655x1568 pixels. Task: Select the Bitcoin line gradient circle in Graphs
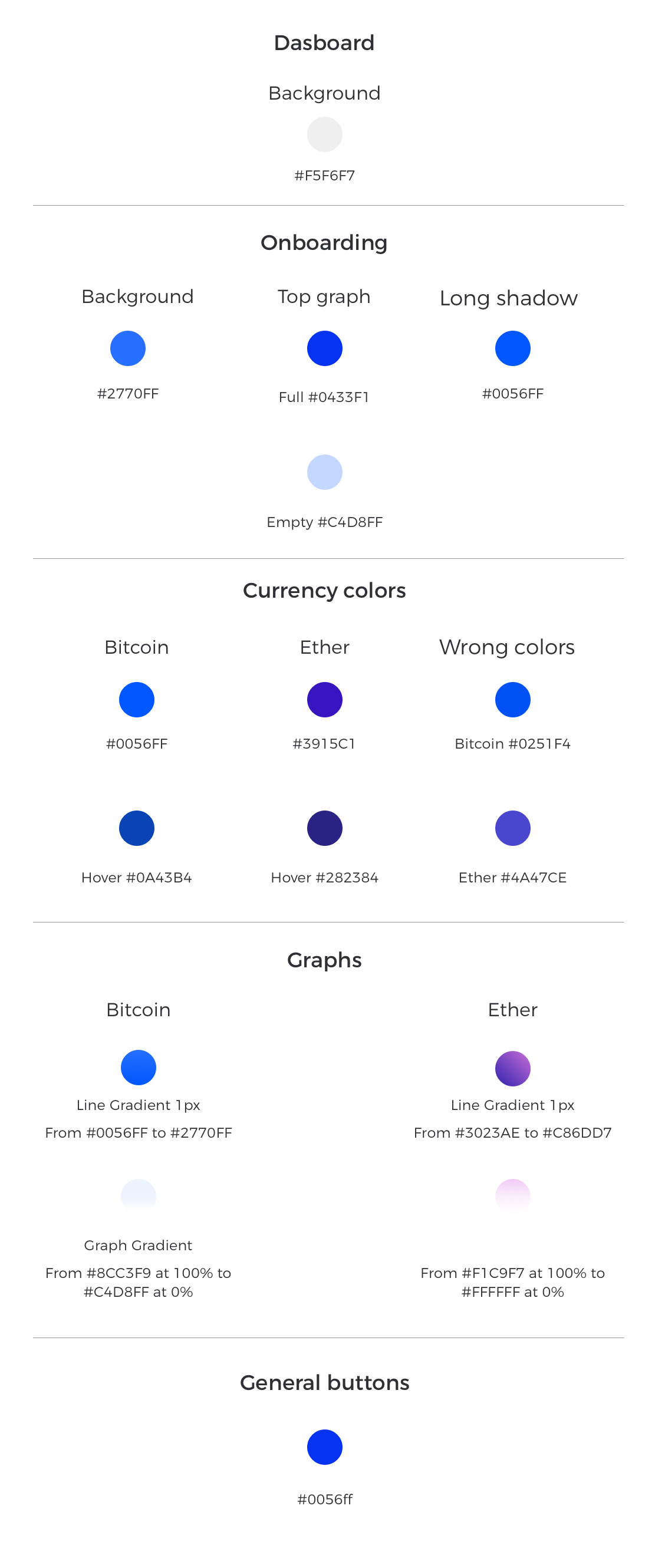138,1068
